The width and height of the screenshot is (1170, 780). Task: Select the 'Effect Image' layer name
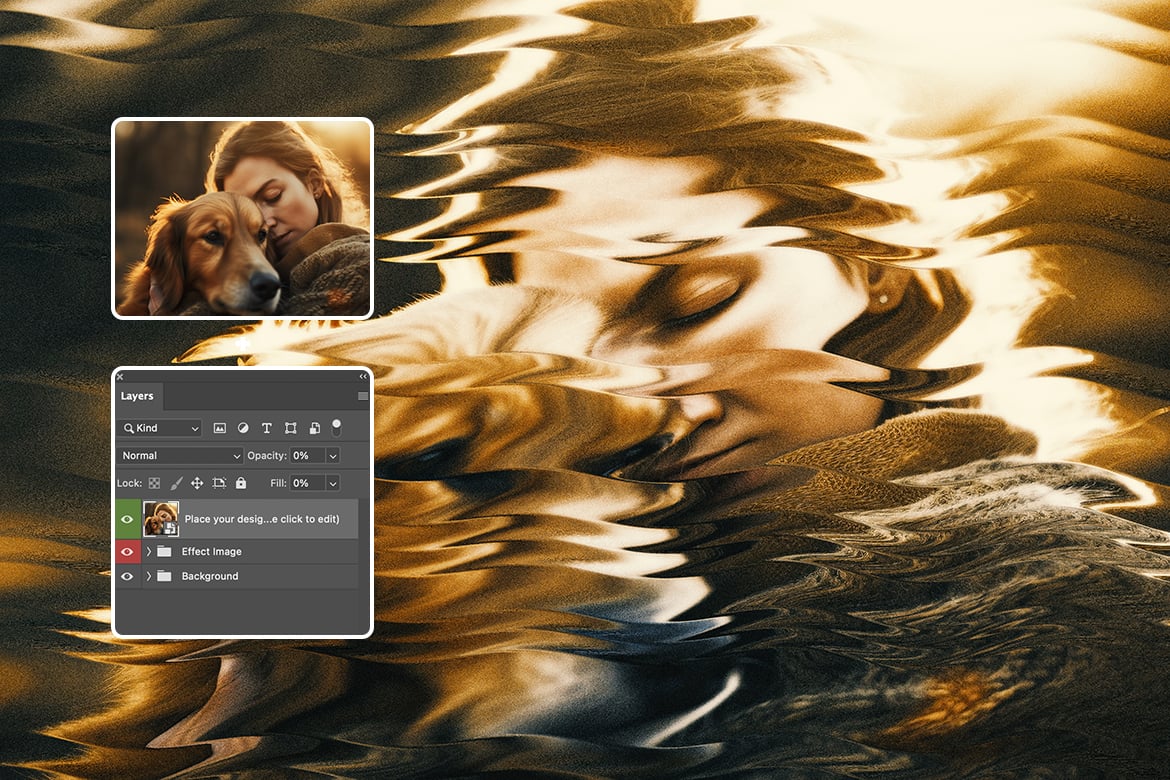pyautogui.click(x=212, y=552)
